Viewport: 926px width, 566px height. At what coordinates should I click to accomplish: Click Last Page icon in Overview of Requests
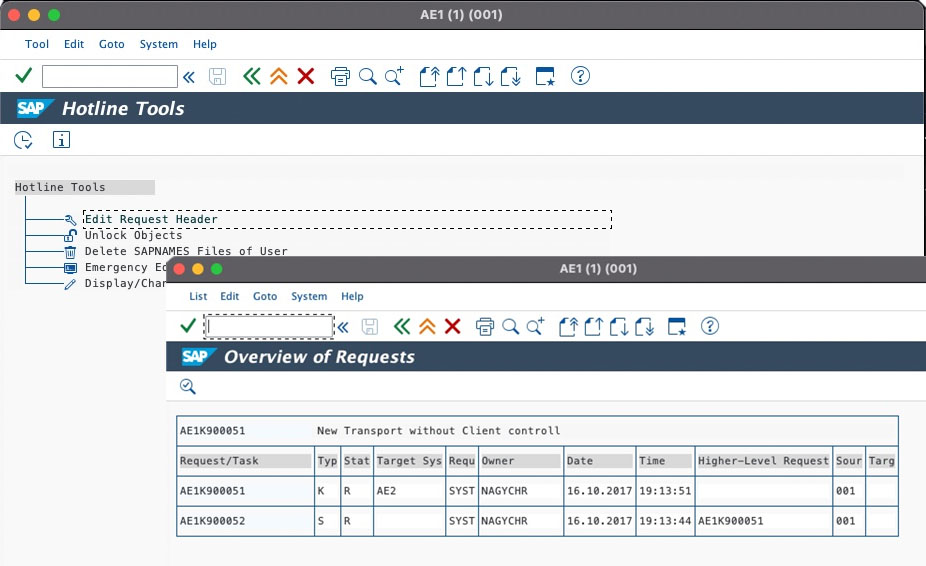[x=645, y=326]
